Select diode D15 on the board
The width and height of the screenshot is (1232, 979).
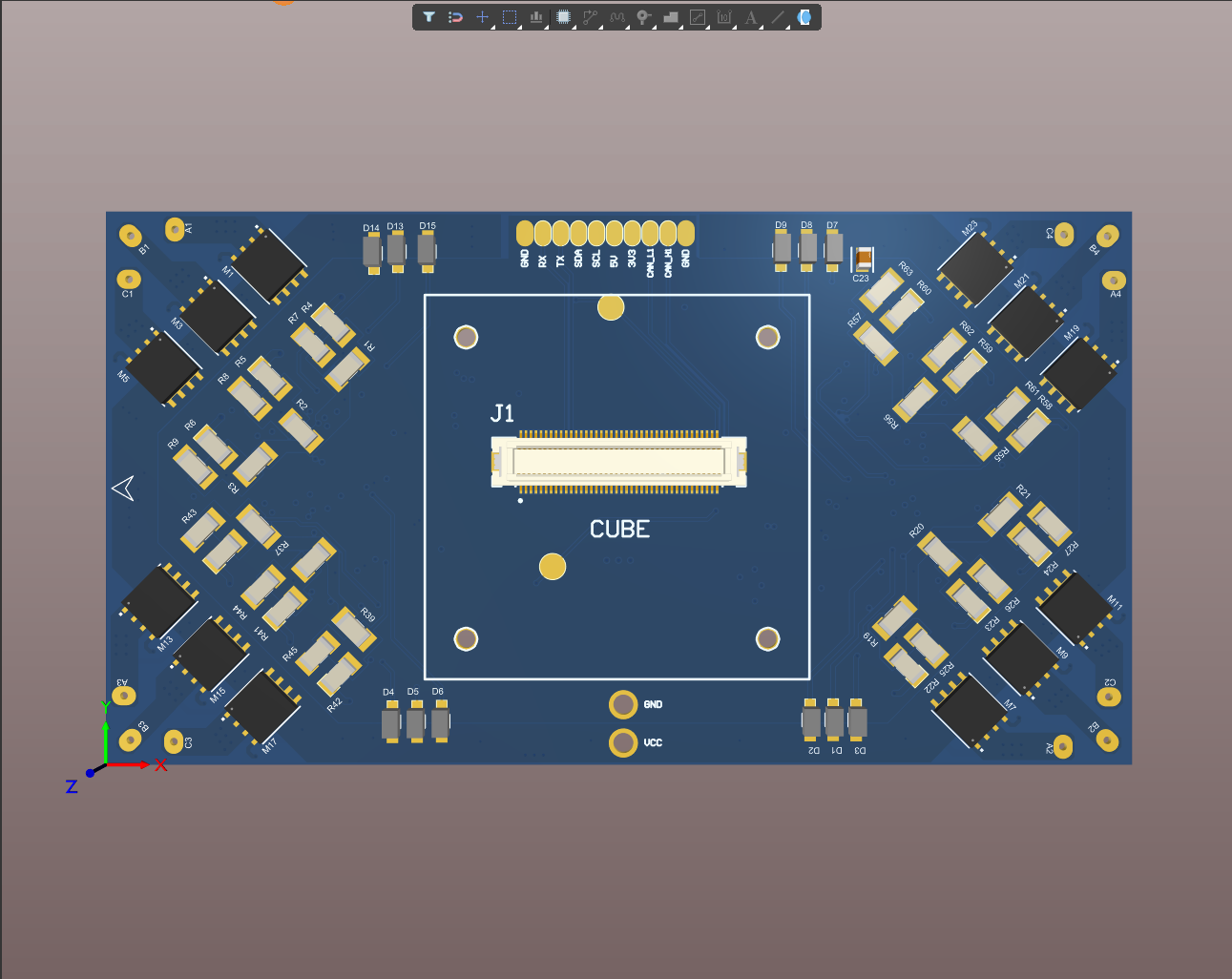[x=427, y=252]
